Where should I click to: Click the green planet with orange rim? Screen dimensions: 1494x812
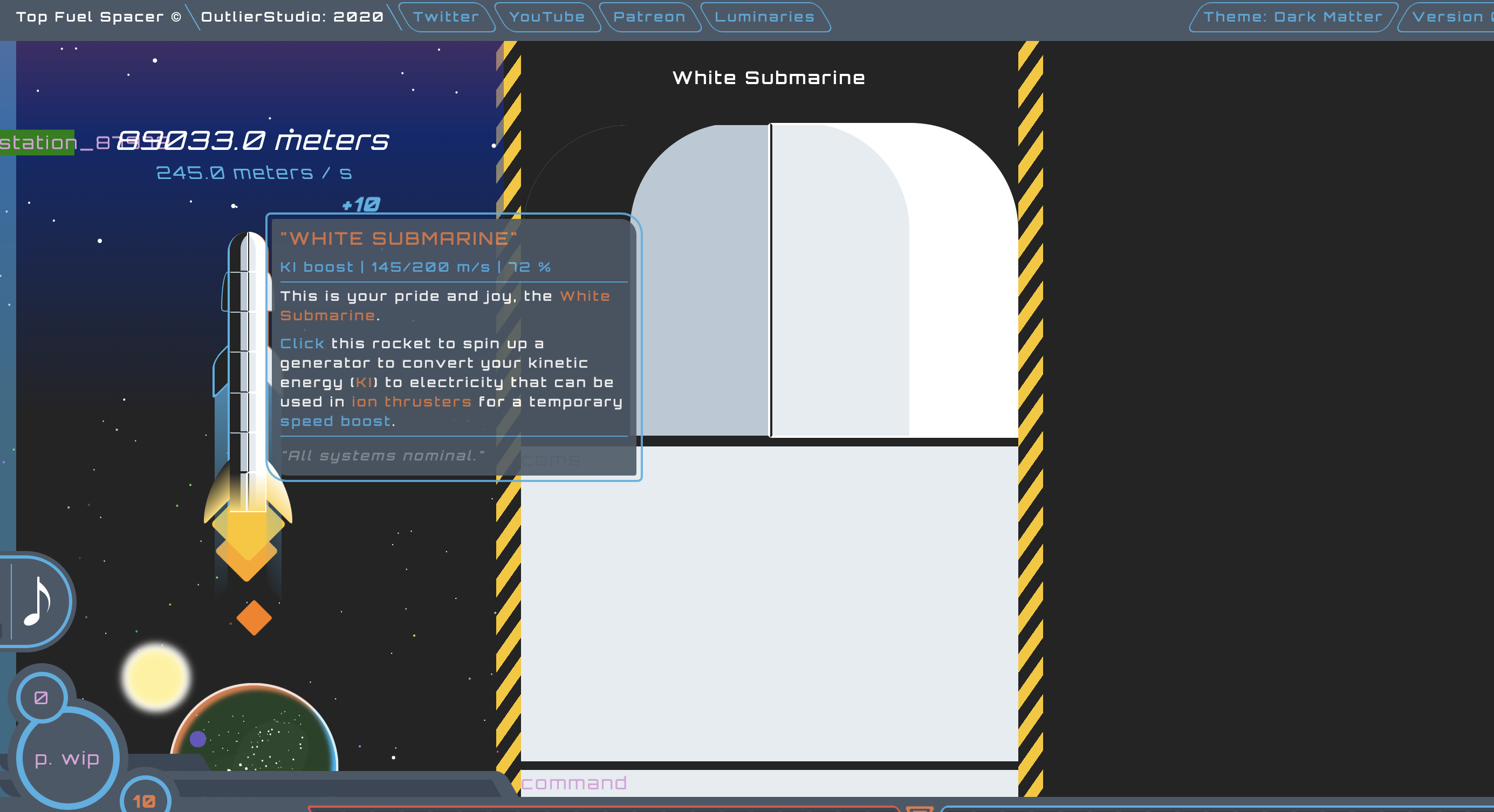point(254,728)
